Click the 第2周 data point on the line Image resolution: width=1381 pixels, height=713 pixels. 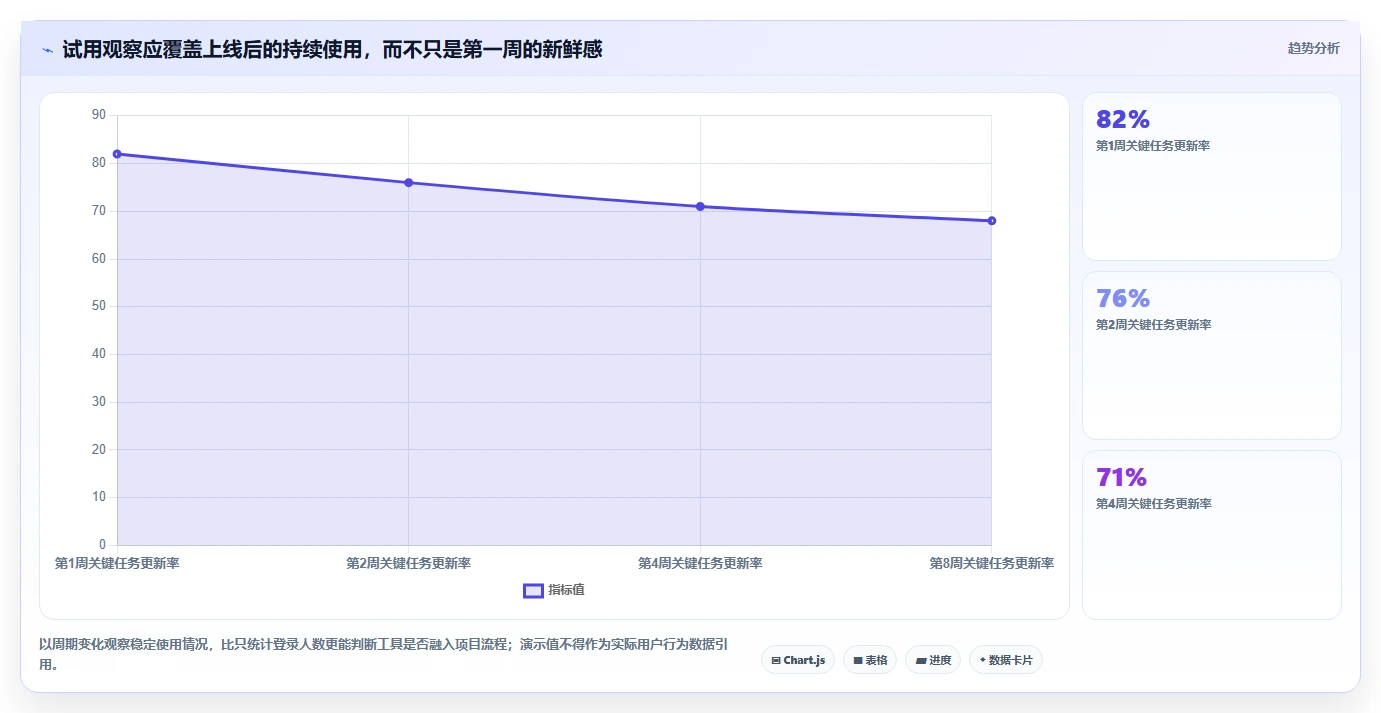pos(408,183)
